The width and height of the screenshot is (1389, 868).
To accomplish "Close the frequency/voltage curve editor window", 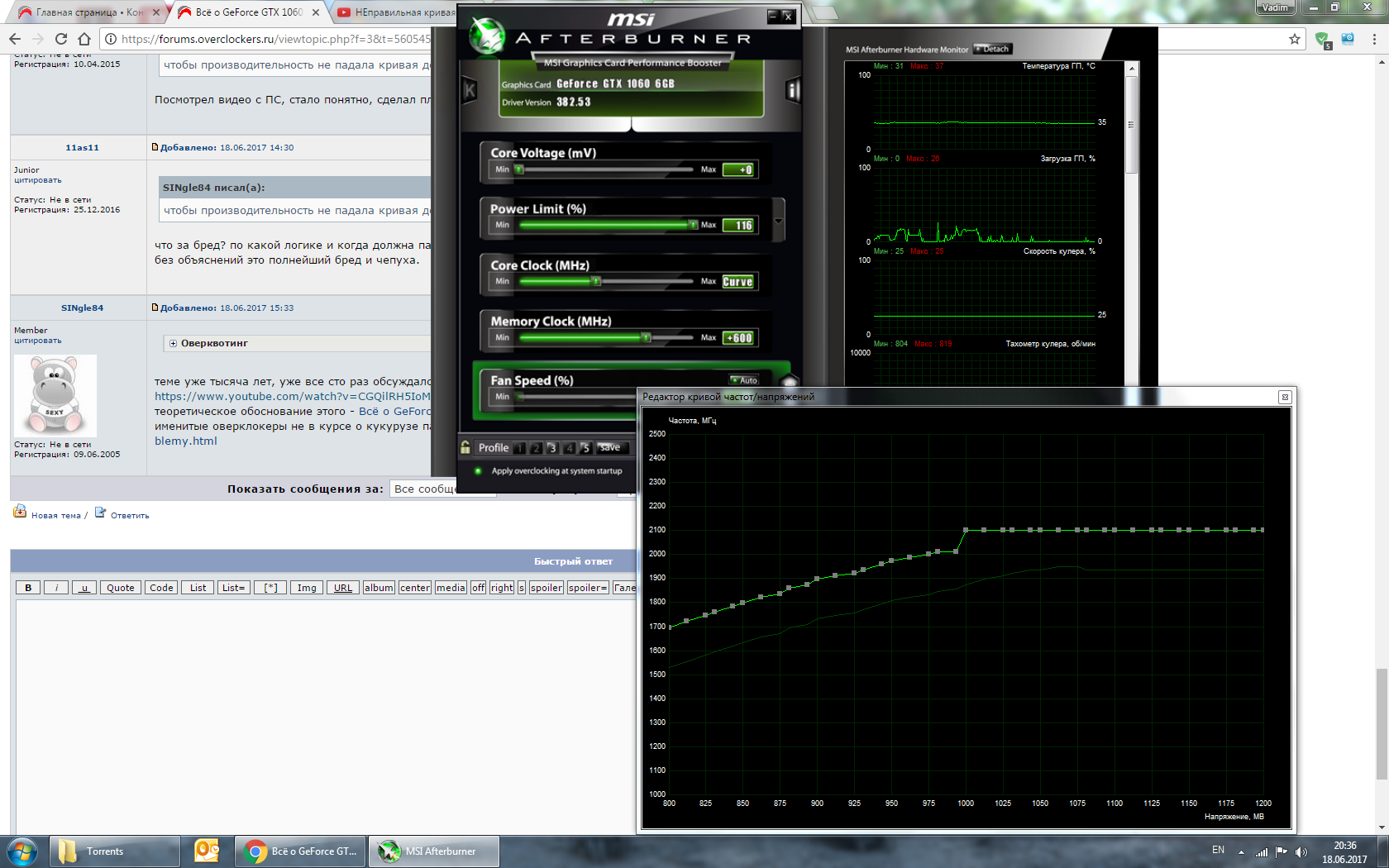I will [x=1285, y=397].
